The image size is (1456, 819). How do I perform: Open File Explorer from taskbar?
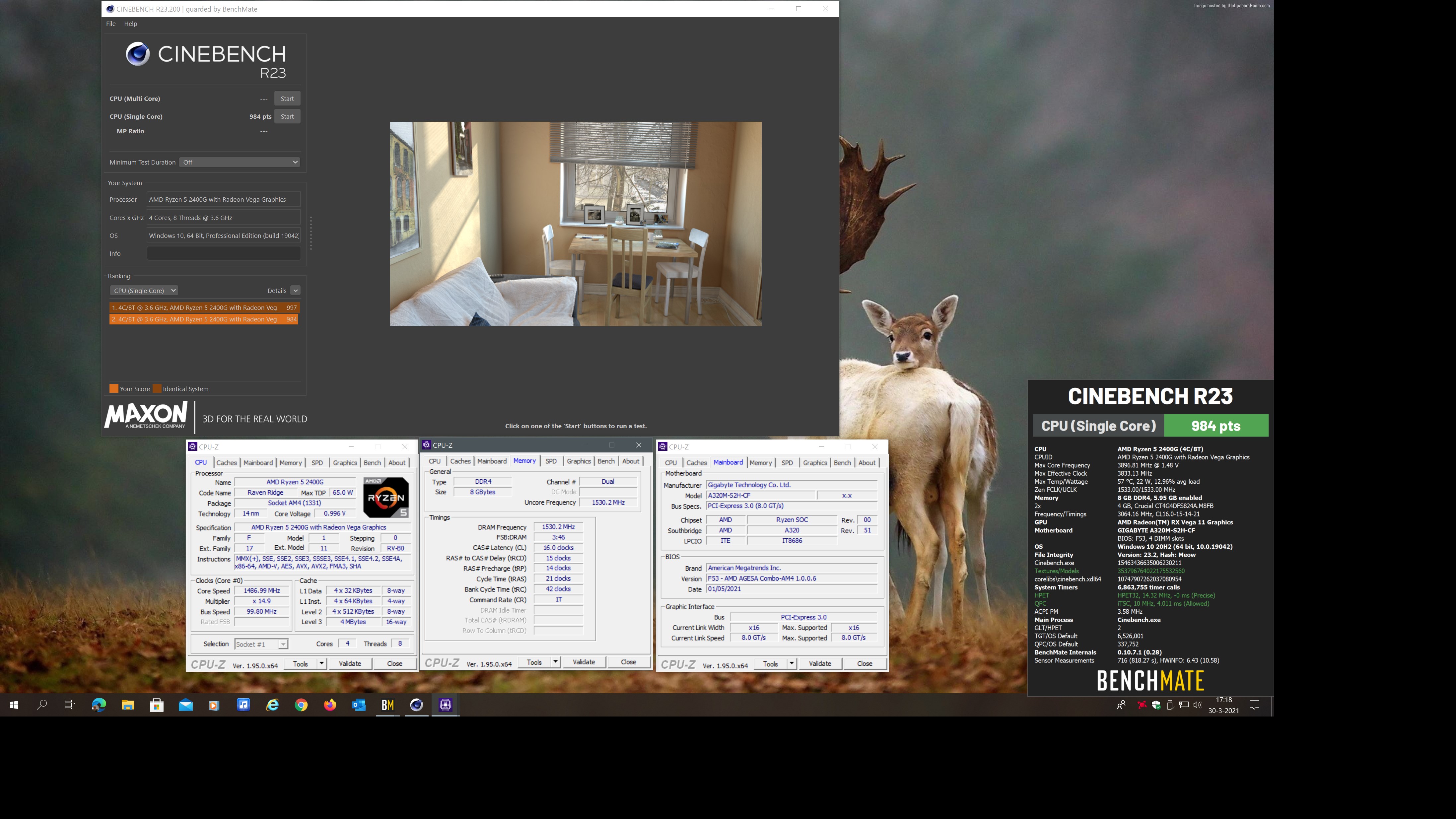point(128,705)
